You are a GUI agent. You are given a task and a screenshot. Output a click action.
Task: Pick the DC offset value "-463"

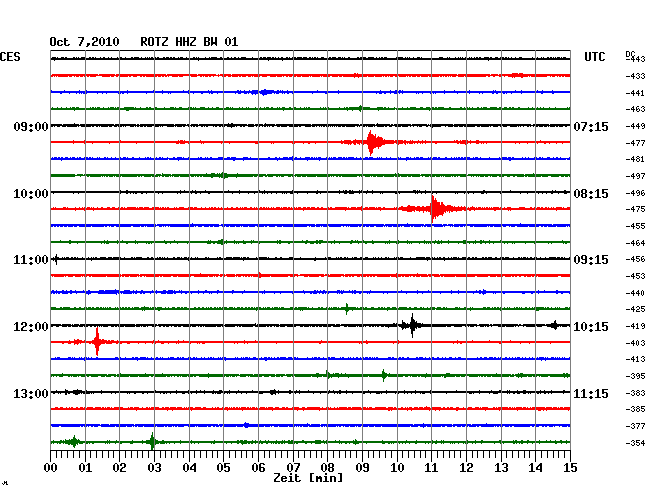pyautogui.click(x=635, y=109)
